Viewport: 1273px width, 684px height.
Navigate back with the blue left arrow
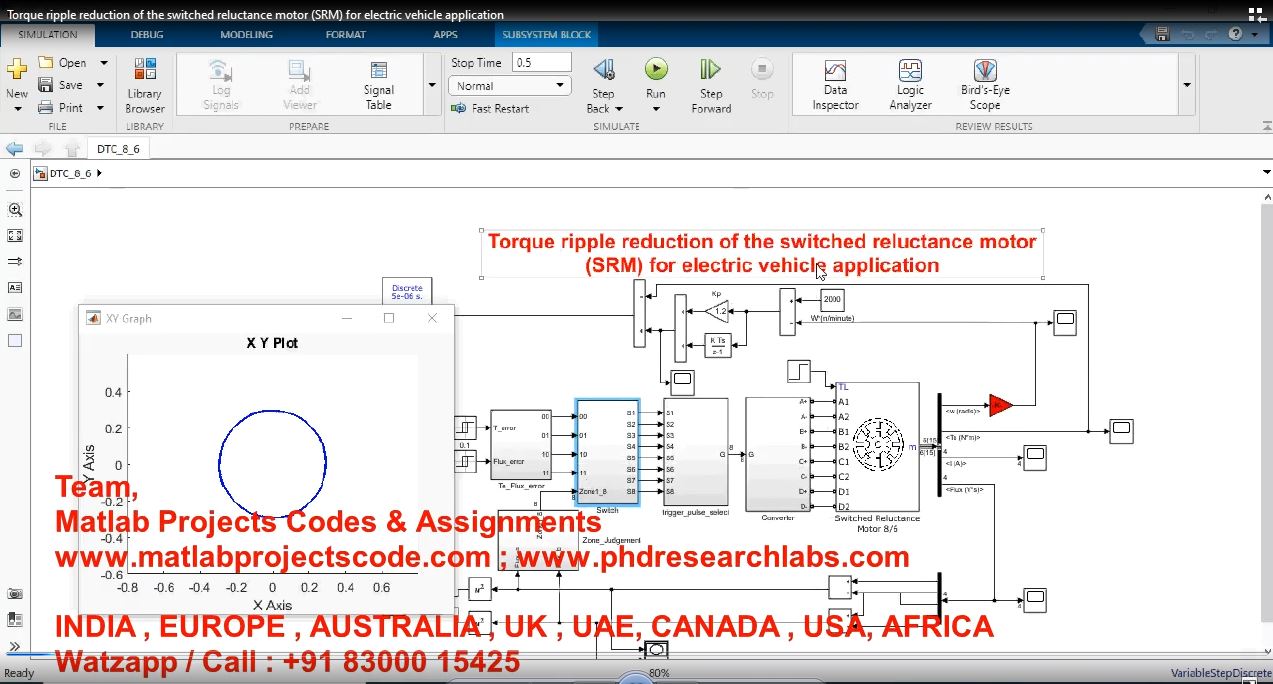(x=14, y=148)
